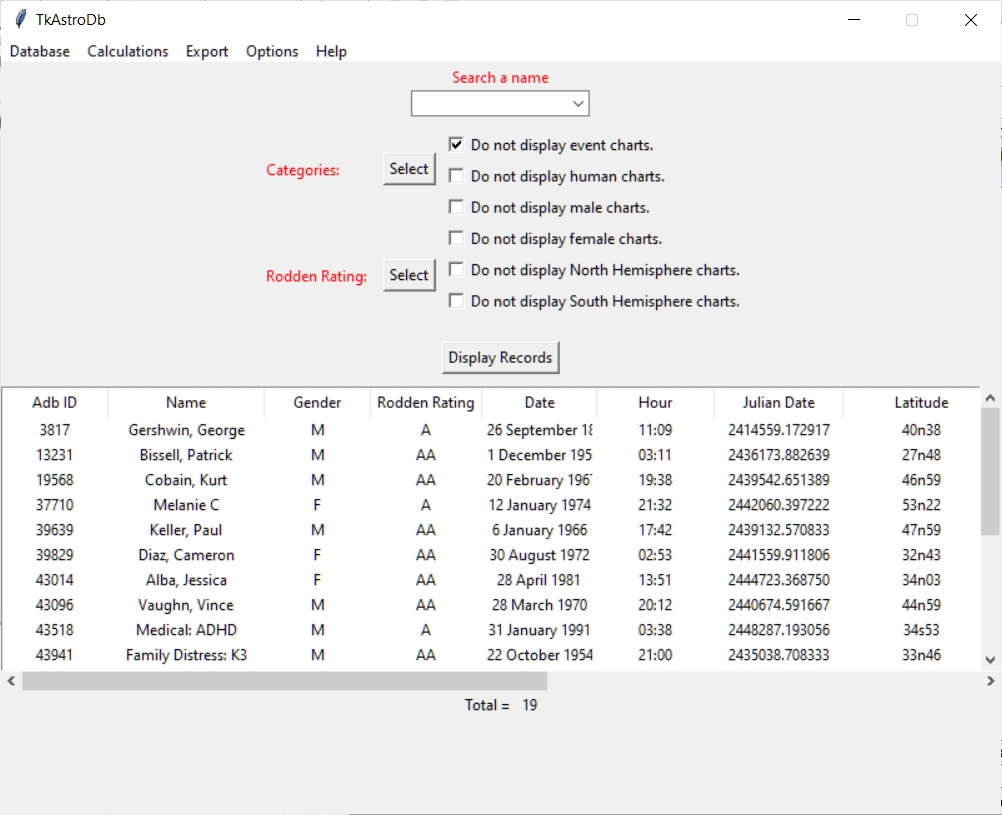The height and width of the screenshot is (815, 1002).
Task: Sort by the Adb ID column header
Action: [54, 402]
